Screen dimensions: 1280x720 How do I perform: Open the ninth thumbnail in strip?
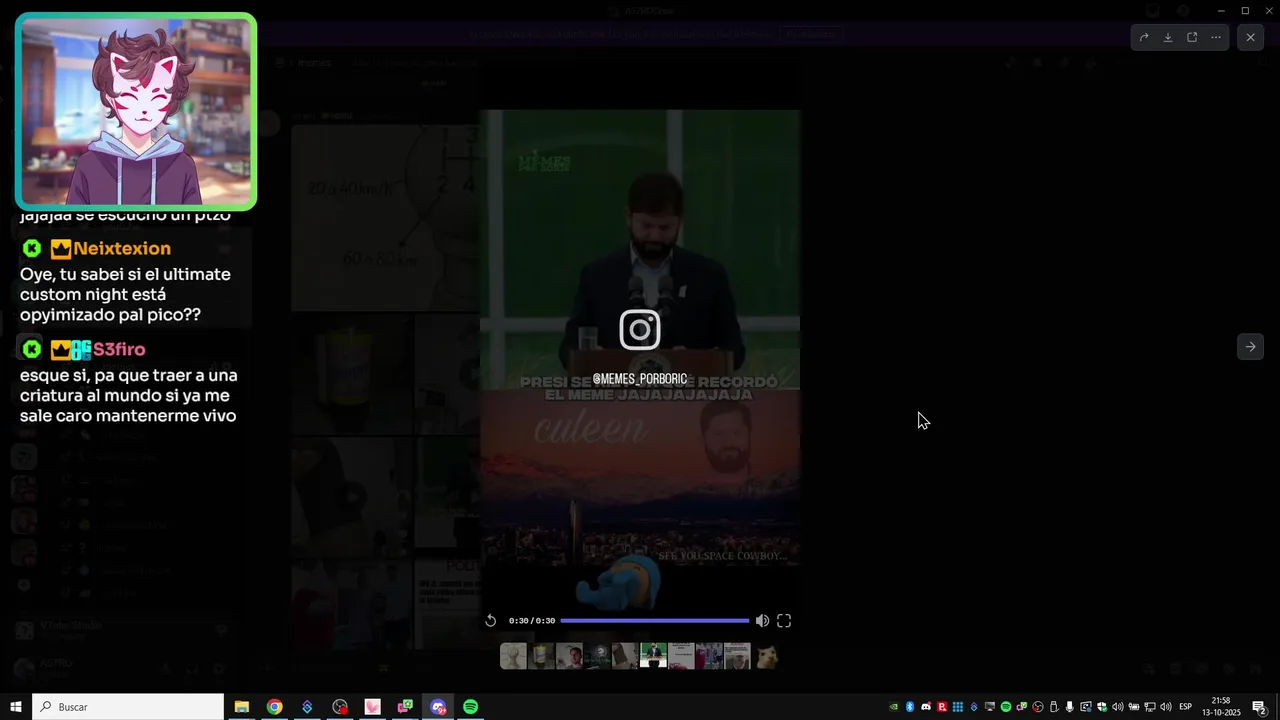click(737, 656)
